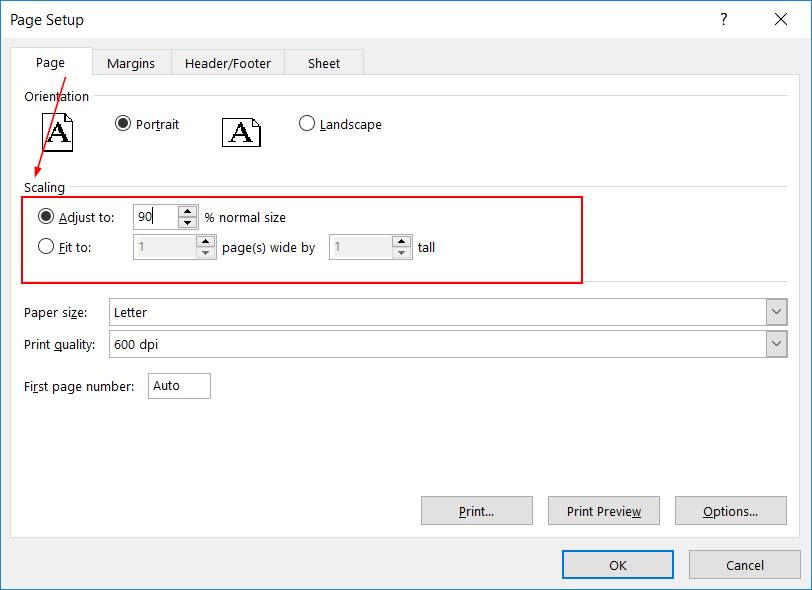
Task: Increase the Adjust to percentage with up arrow
Action: point(187,211)
